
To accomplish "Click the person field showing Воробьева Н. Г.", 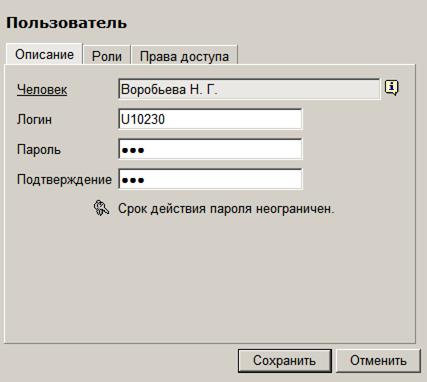I will pyautogui.click(x=249, y=89).
